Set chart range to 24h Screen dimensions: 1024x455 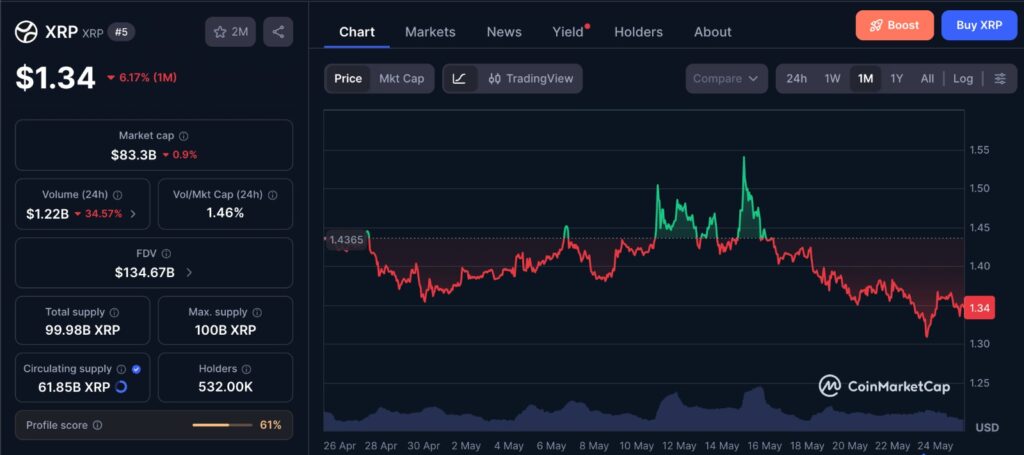point(796,78)
